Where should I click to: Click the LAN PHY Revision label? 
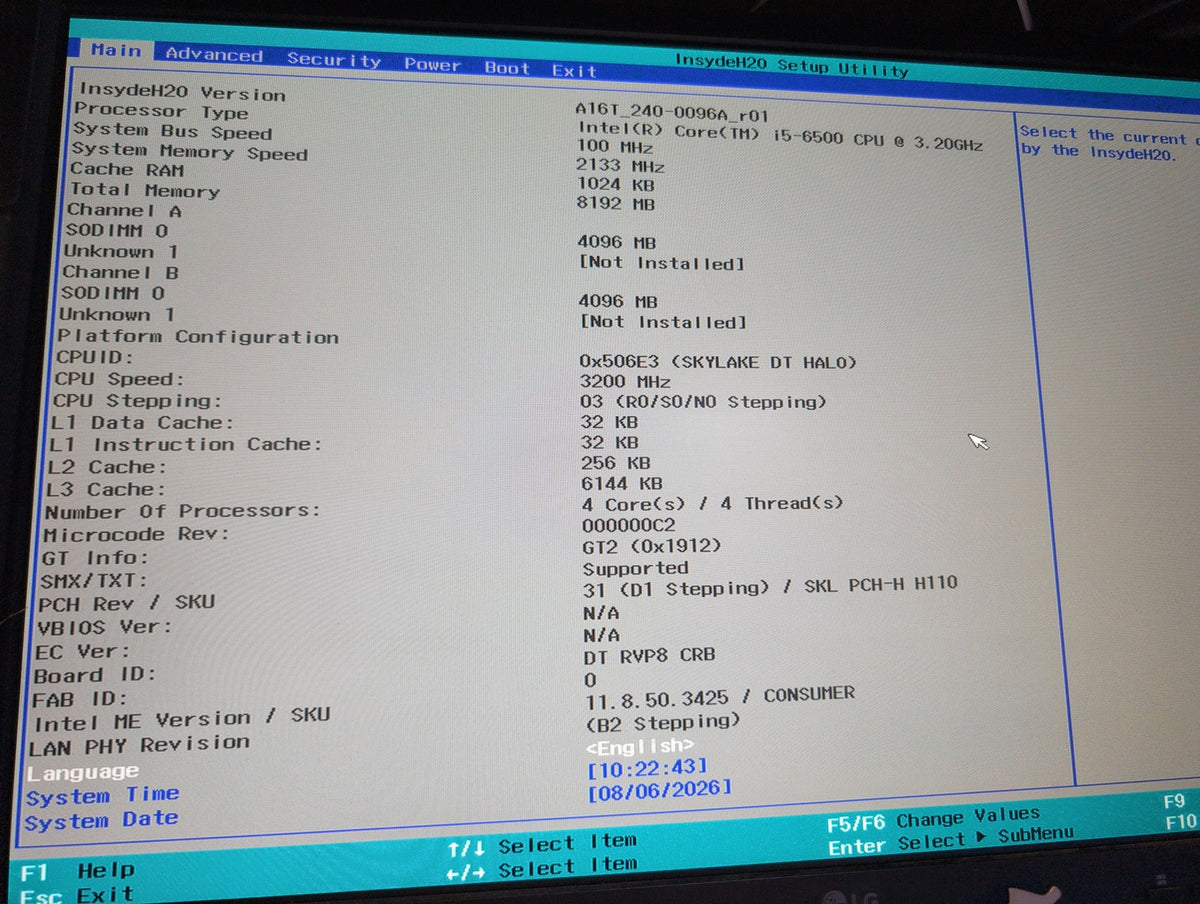[139, 746]
